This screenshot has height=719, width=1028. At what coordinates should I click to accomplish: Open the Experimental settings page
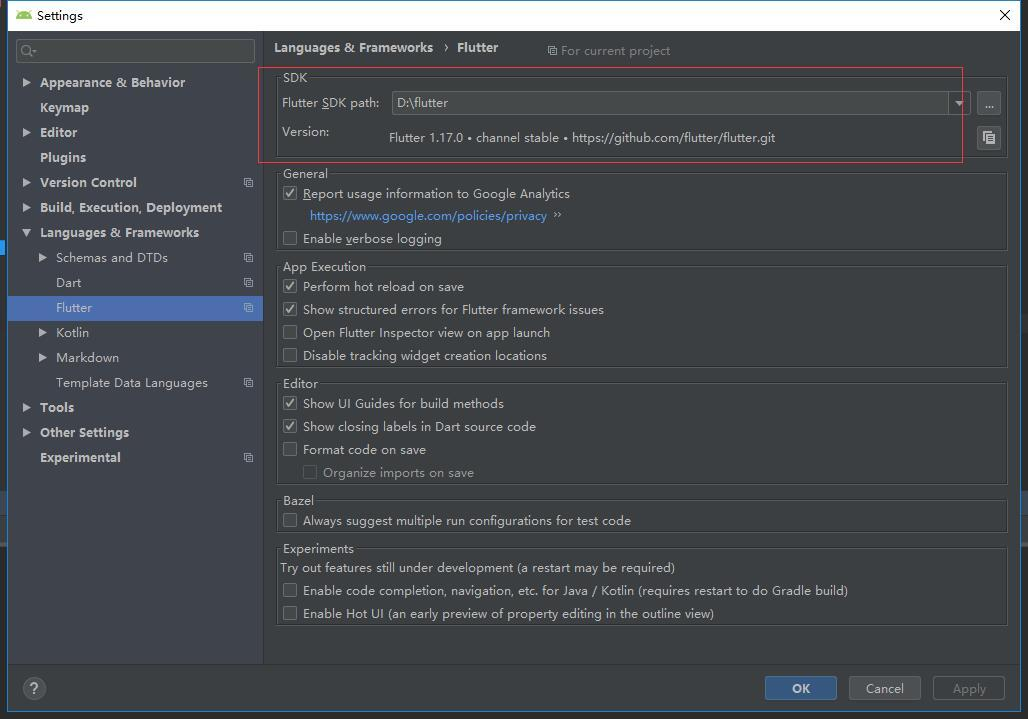click(x=80, y=457)
